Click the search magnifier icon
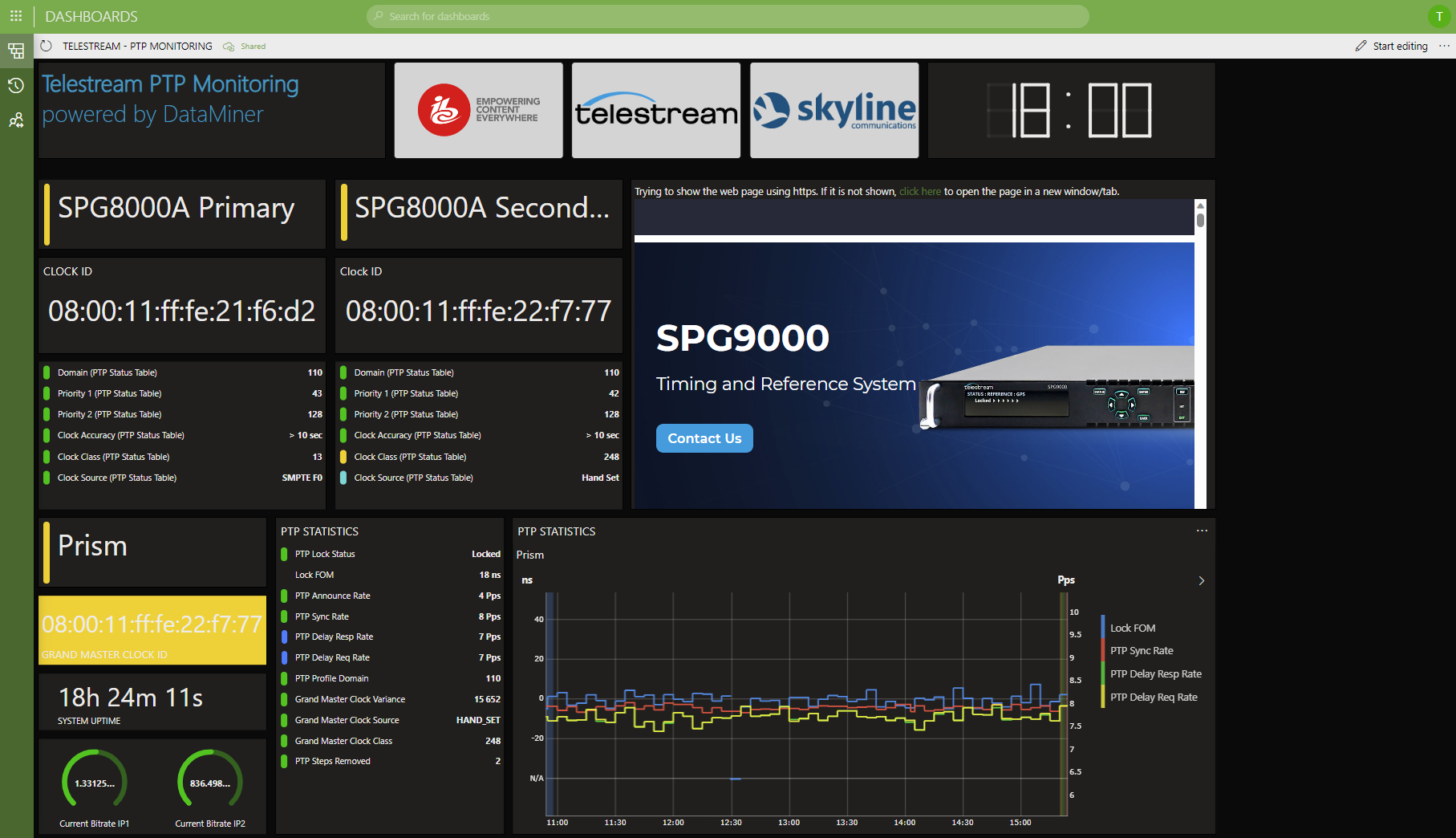Viewport: 1456px width, 838px height. pyautogui.click(x=379, y=16)
